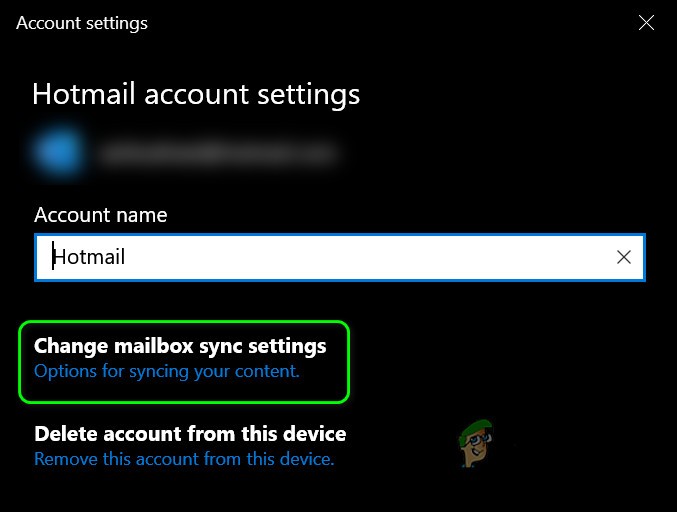Click the Account name label
677x512 pixels.
(101, 215)
